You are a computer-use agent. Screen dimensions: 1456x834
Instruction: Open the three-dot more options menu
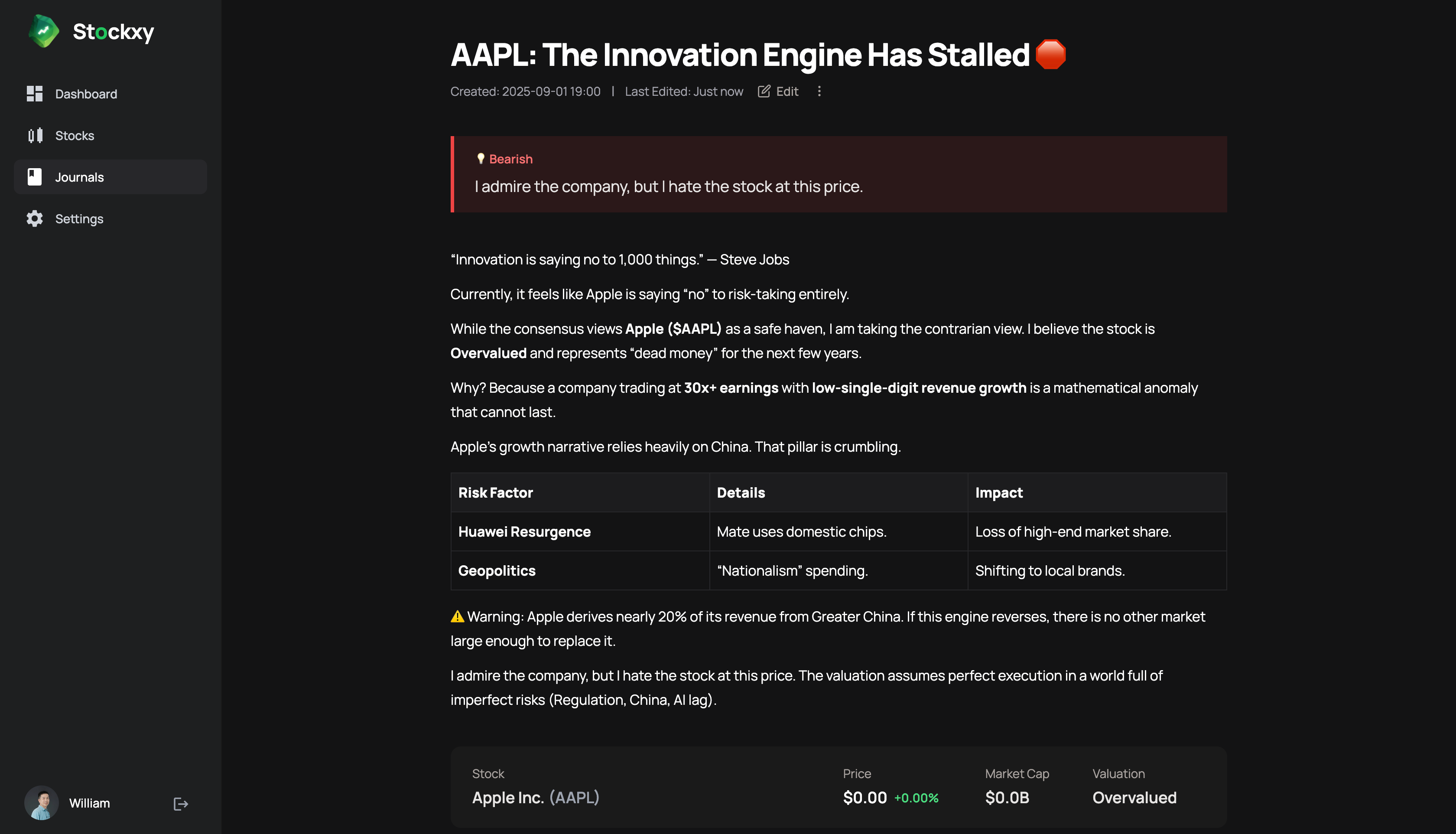coord(819,91)
